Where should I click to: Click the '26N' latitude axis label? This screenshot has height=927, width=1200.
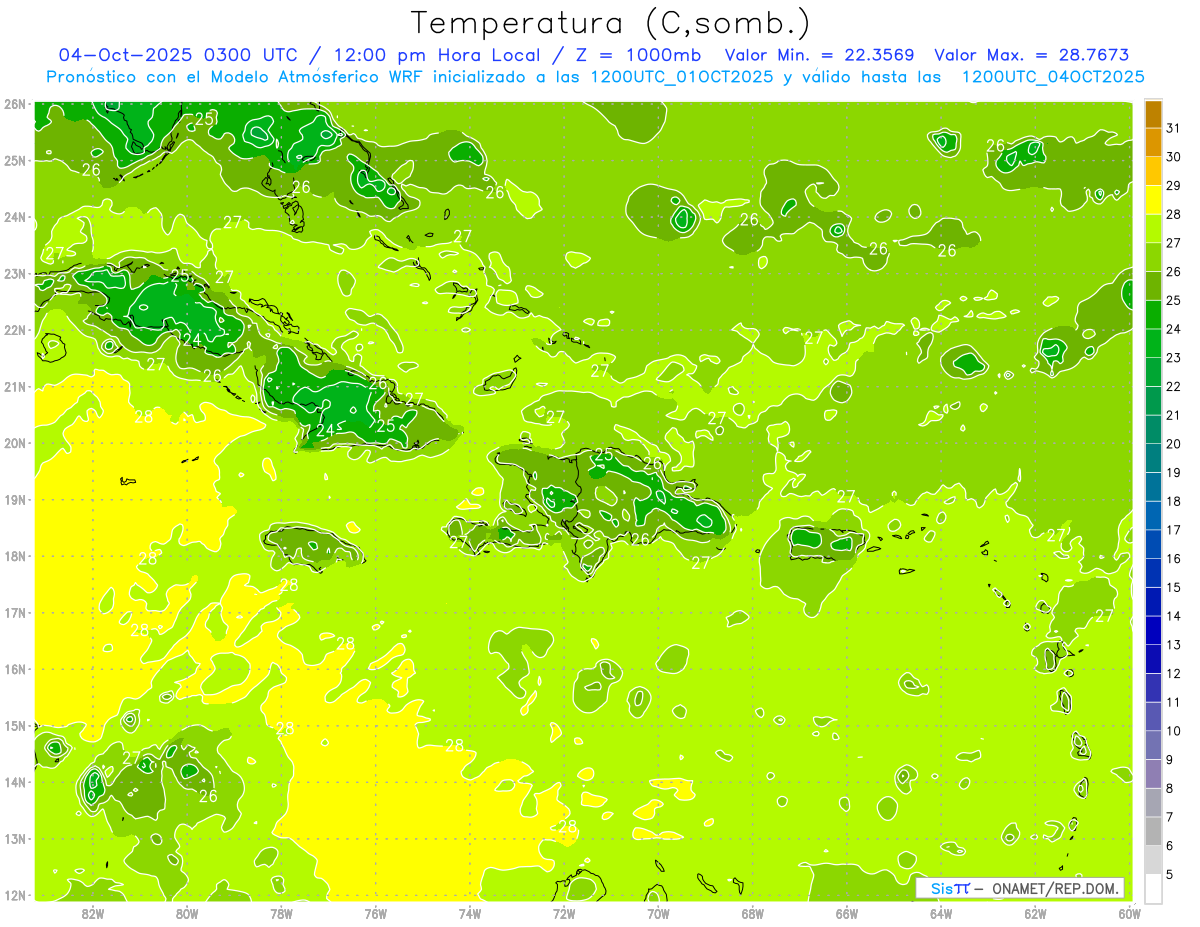pyautogui.click(x=15, y=104)
